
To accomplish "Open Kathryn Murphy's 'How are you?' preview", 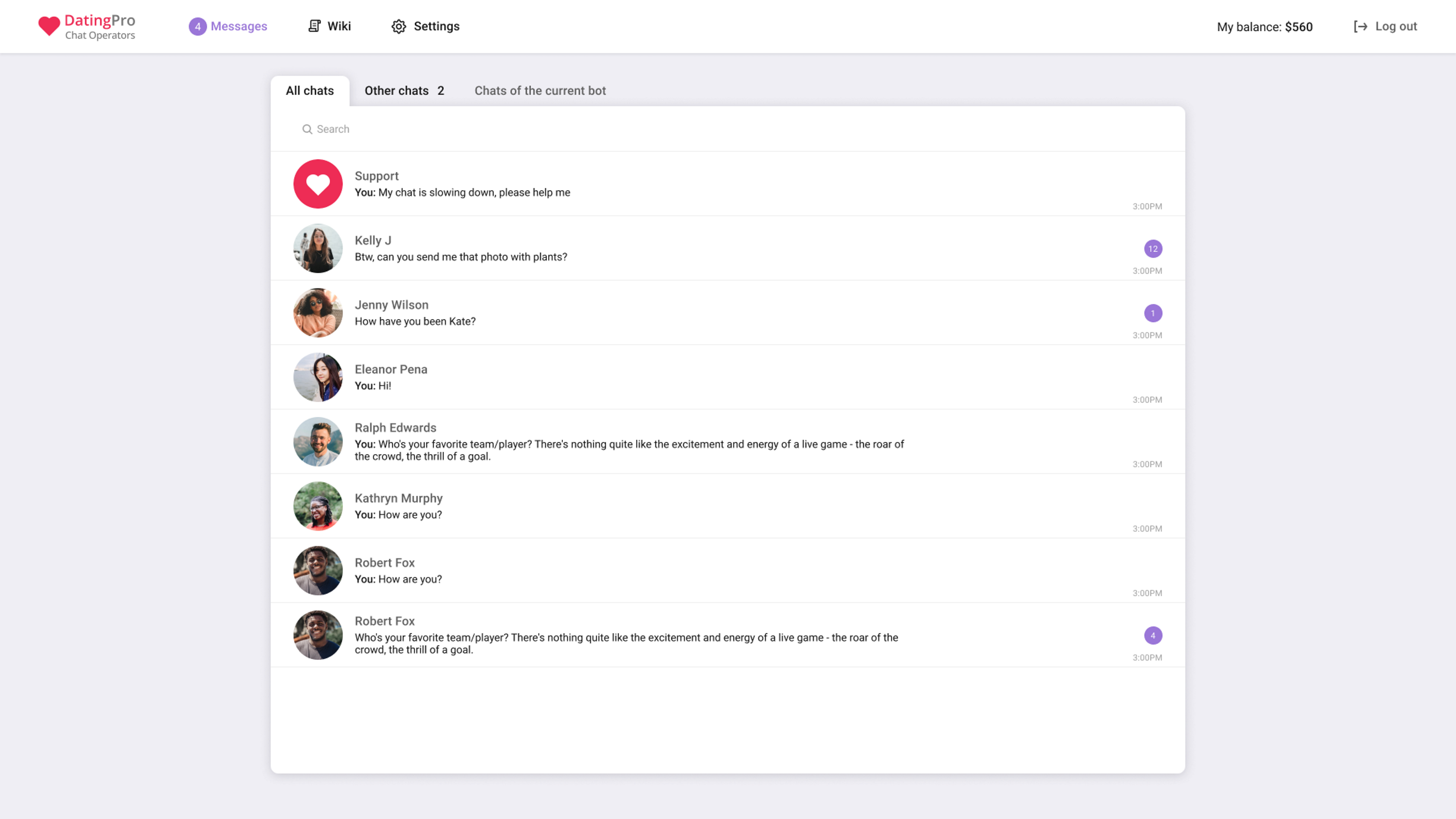I will tap(399, 514).
